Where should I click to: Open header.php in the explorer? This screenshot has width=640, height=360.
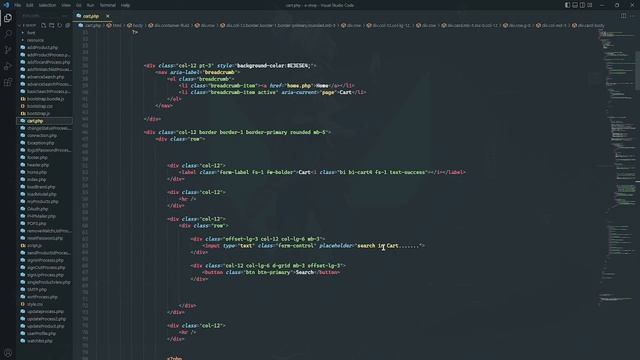38,165
